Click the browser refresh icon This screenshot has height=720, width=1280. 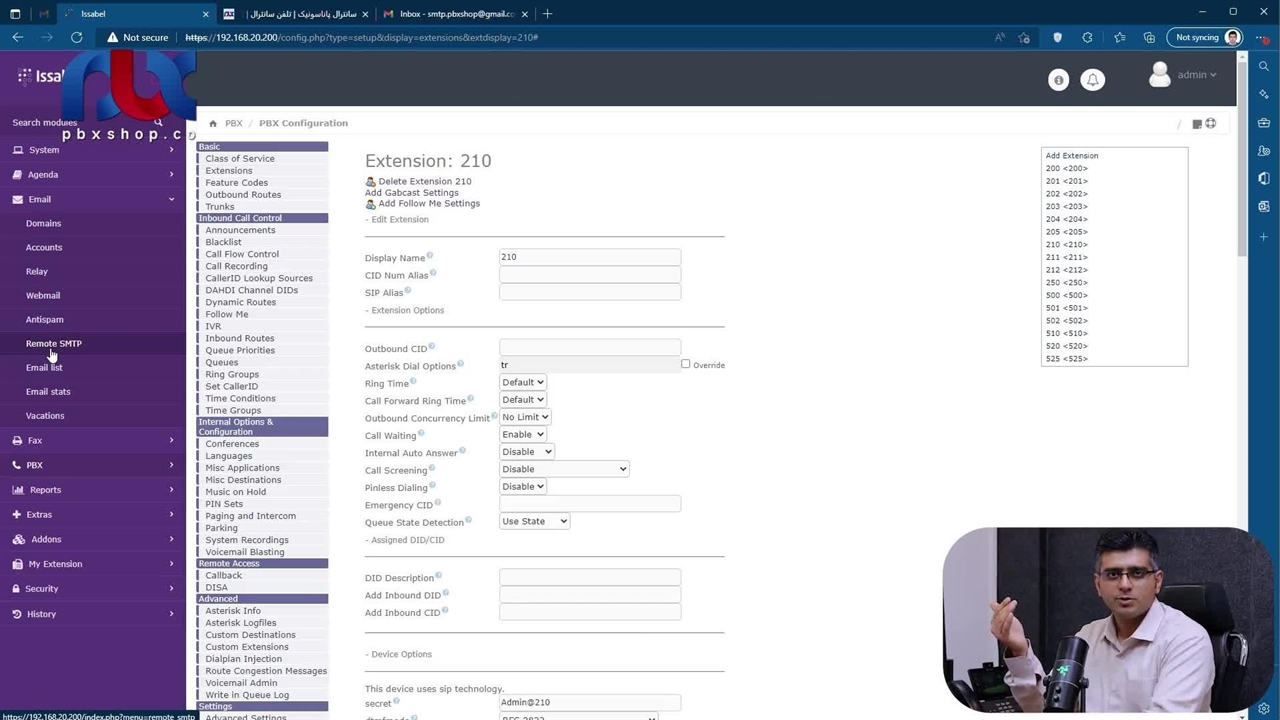[x=76, y=38]
